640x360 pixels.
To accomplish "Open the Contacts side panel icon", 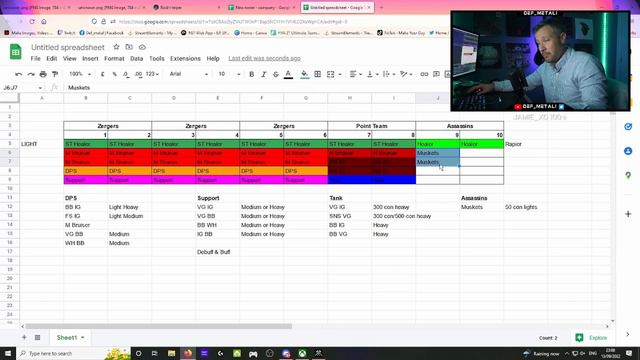I will pos(628,151).
